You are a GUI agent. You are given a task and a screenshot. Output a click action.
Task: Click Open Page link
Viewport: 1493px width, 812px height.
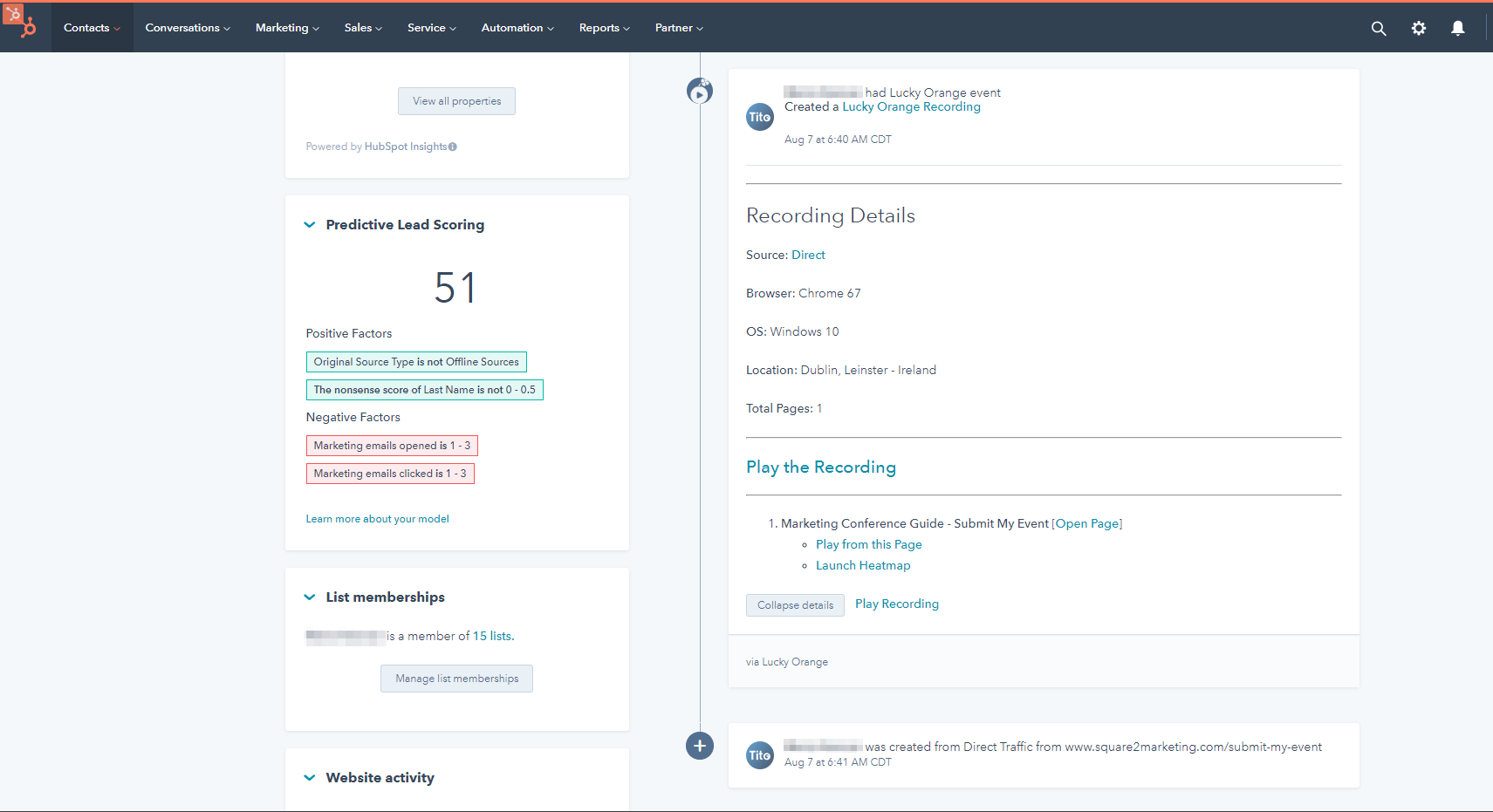[1087, 523]
